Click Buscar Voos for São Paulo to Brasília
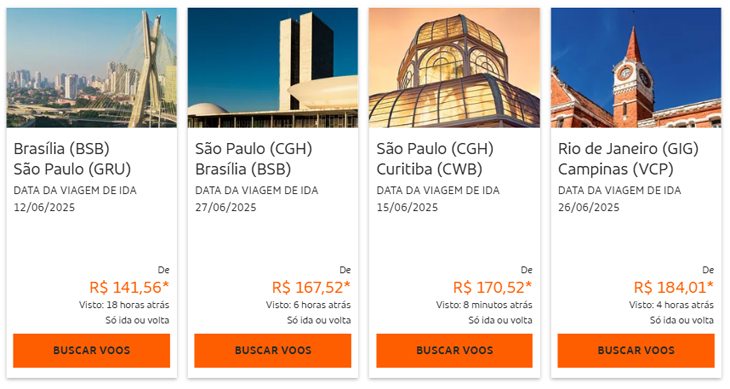 point(273,350)
